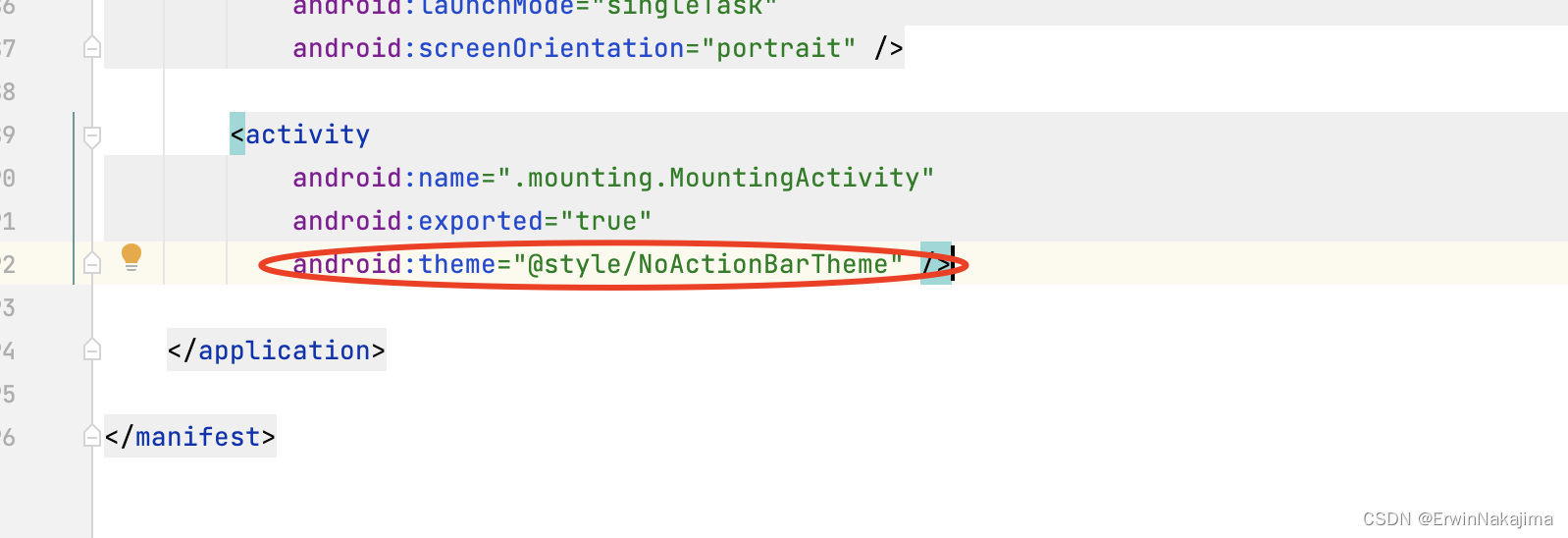
Task: Click the android:exported attribute name
Action: [x=418, y=221]
